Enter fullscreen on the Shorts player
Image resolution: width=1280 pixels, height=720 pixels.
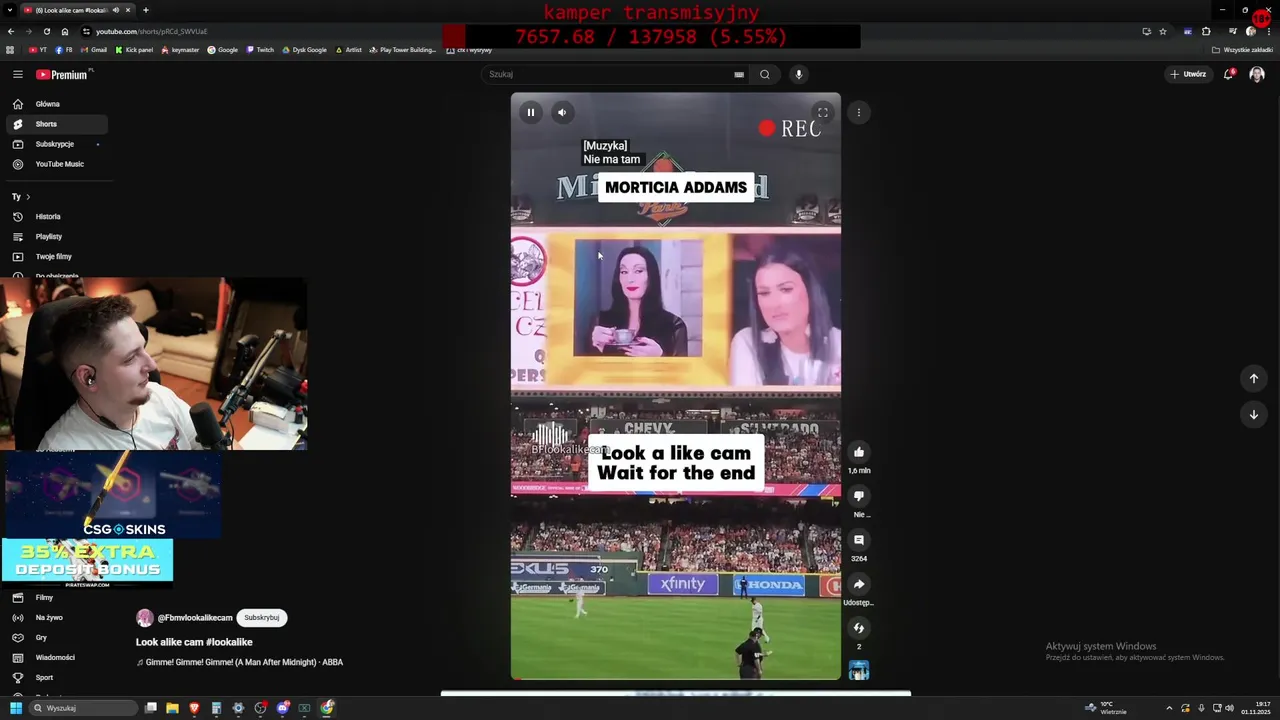point(822,112)
